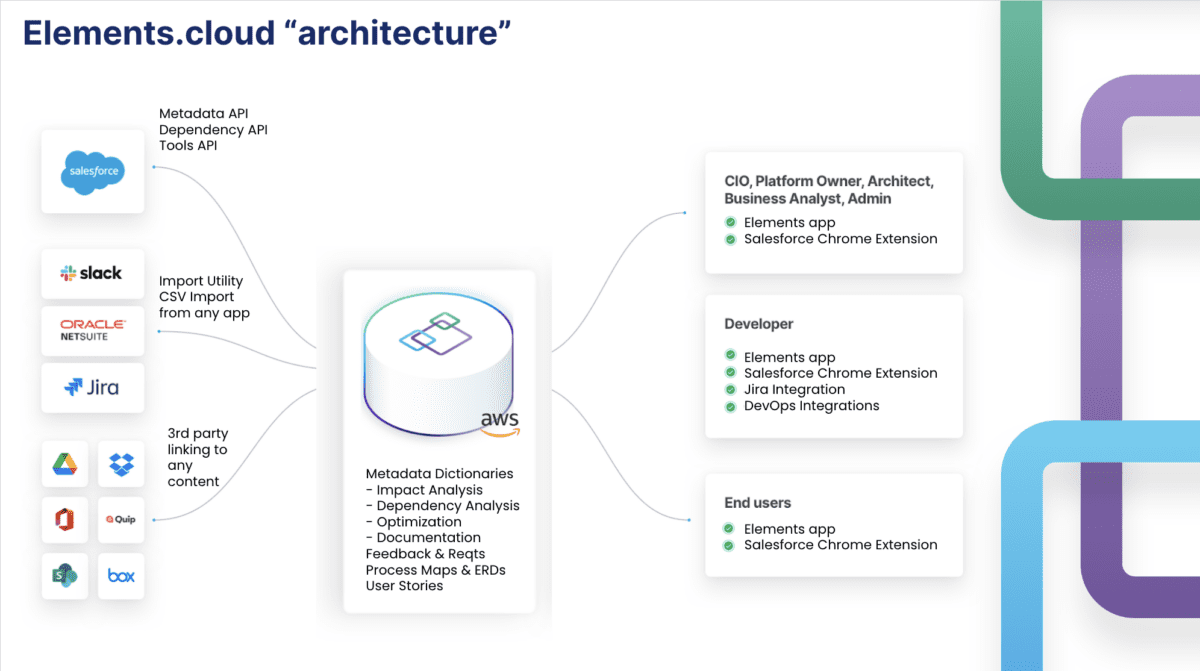Image resolution: width=1200 pixels, height=671 pixels.
Task: Open the Jira logo tile
Action: pyautogui.click(x=92, y=387)
